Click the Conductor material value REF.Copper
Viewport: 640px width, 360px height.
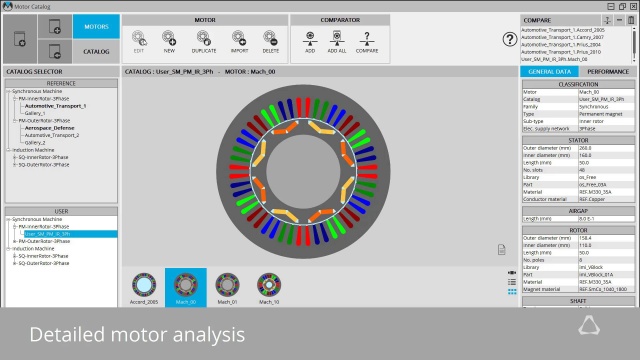[x=607, y=200]
